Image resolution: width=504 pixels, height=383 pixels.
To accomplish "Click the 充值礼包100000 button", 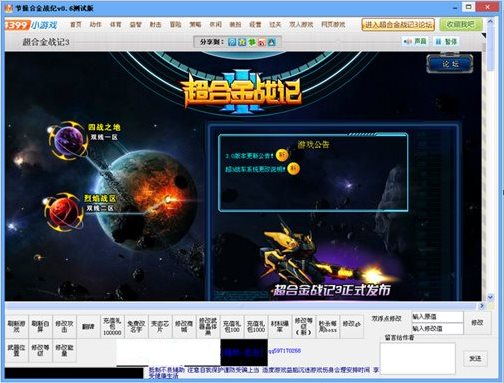I will 112,327.
